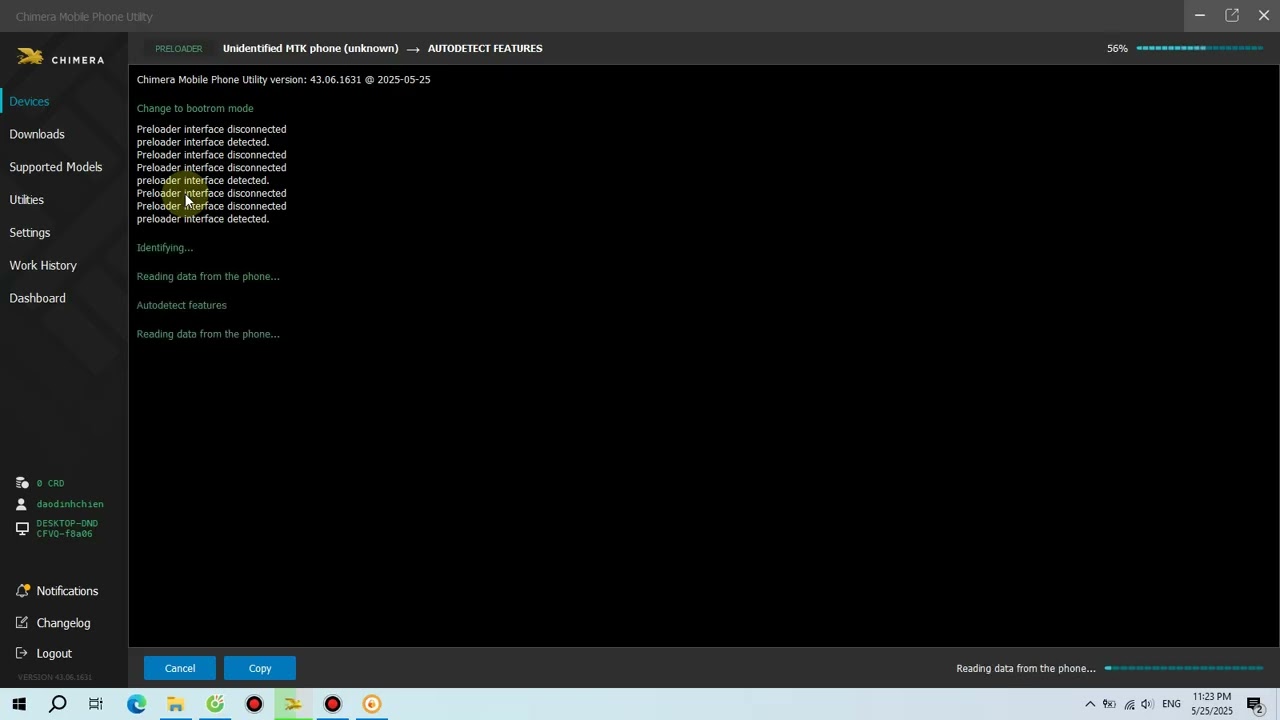Click the volume tray icon
This screenshot has width=1280, height=720.
1147,704
